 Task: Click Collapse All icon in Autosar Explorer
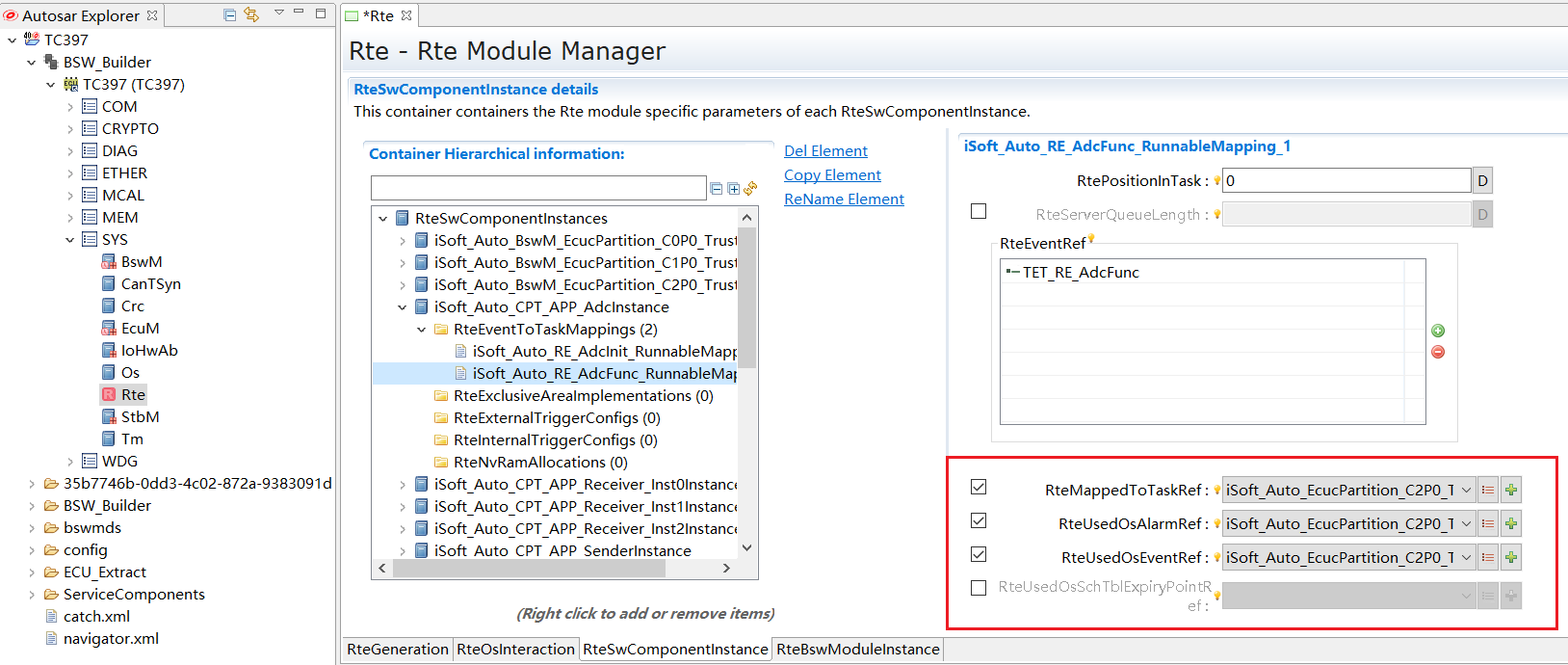(x=230, y=14)
